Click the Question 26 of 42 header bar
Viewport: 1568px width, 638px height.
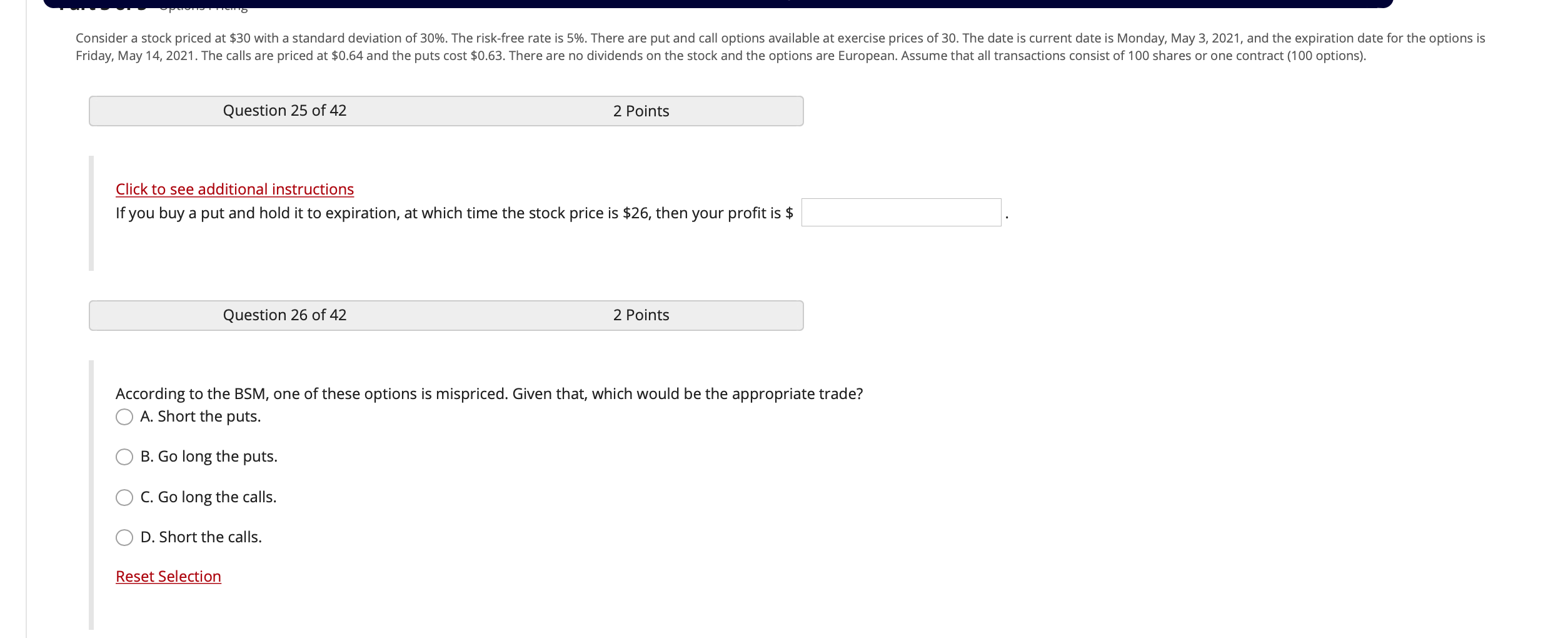tap(285, 315)
